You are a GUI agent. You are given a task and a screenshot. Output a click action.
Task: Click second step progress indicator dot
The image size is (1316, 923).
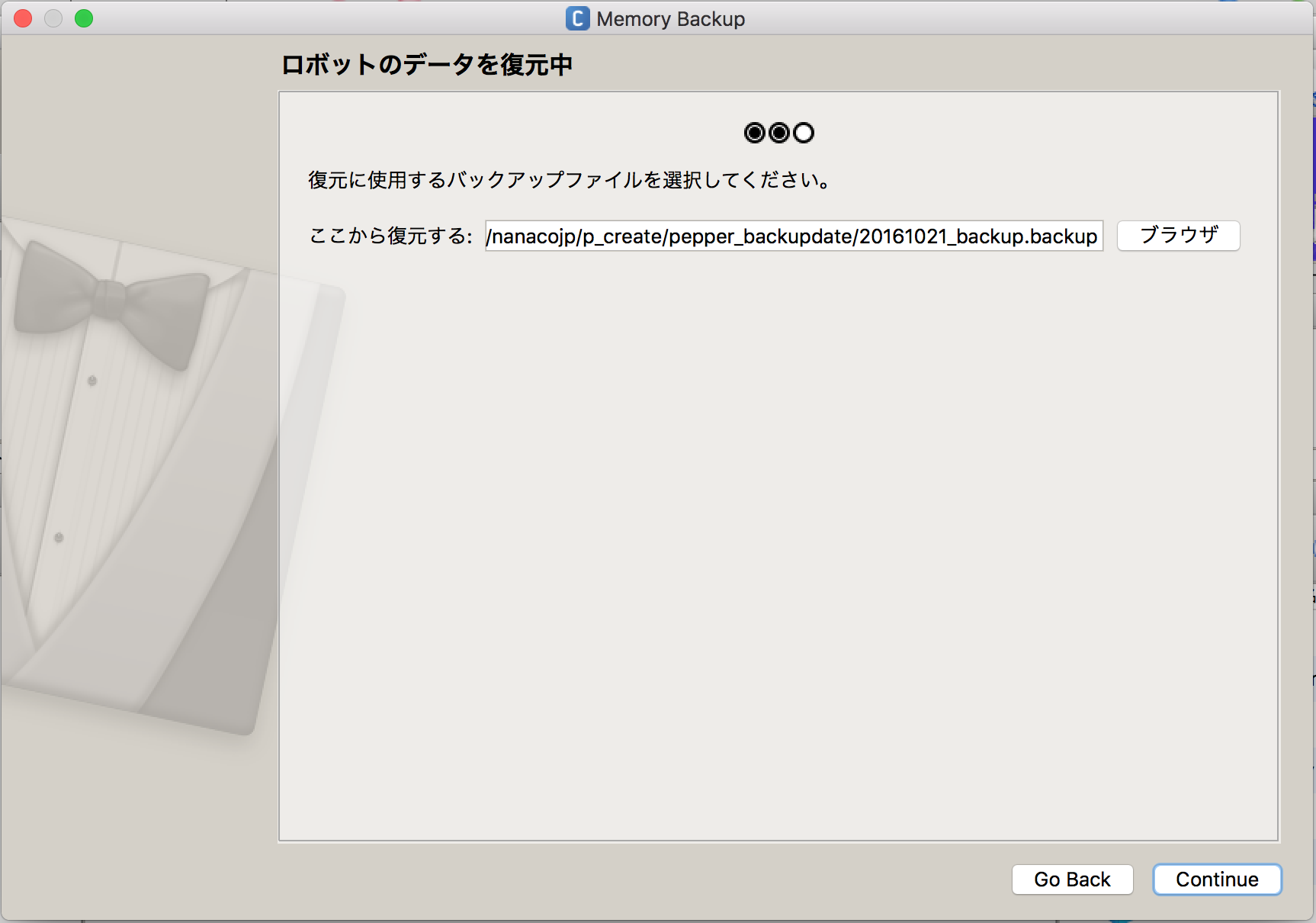779,133
